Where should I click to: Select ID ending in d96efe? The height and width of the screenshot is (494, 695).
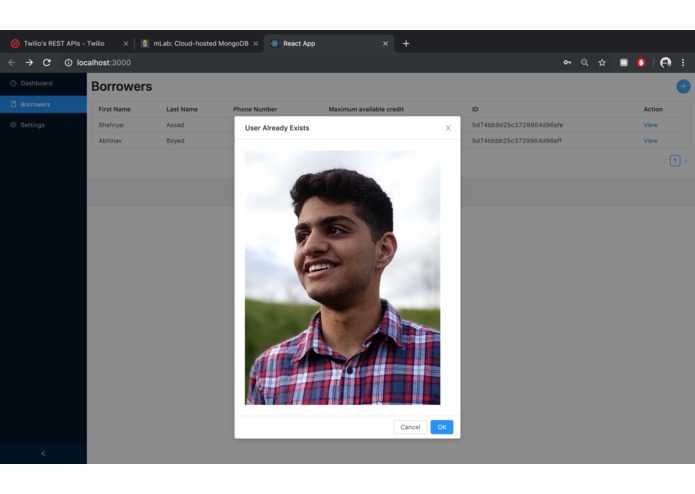point(517,125)
